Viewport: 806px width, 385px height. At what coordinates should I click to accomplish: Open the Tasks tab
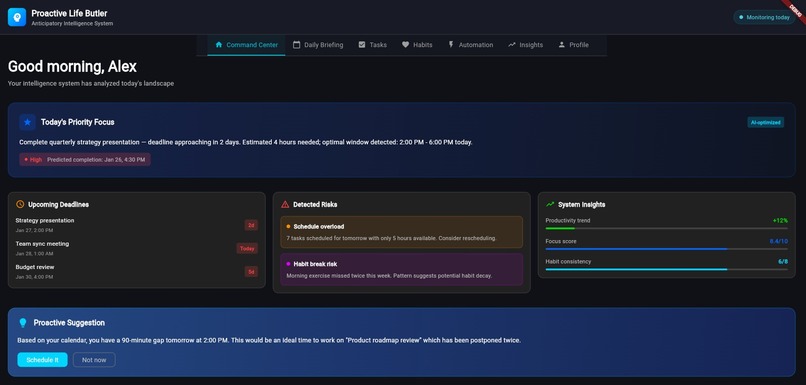[373, 45]
